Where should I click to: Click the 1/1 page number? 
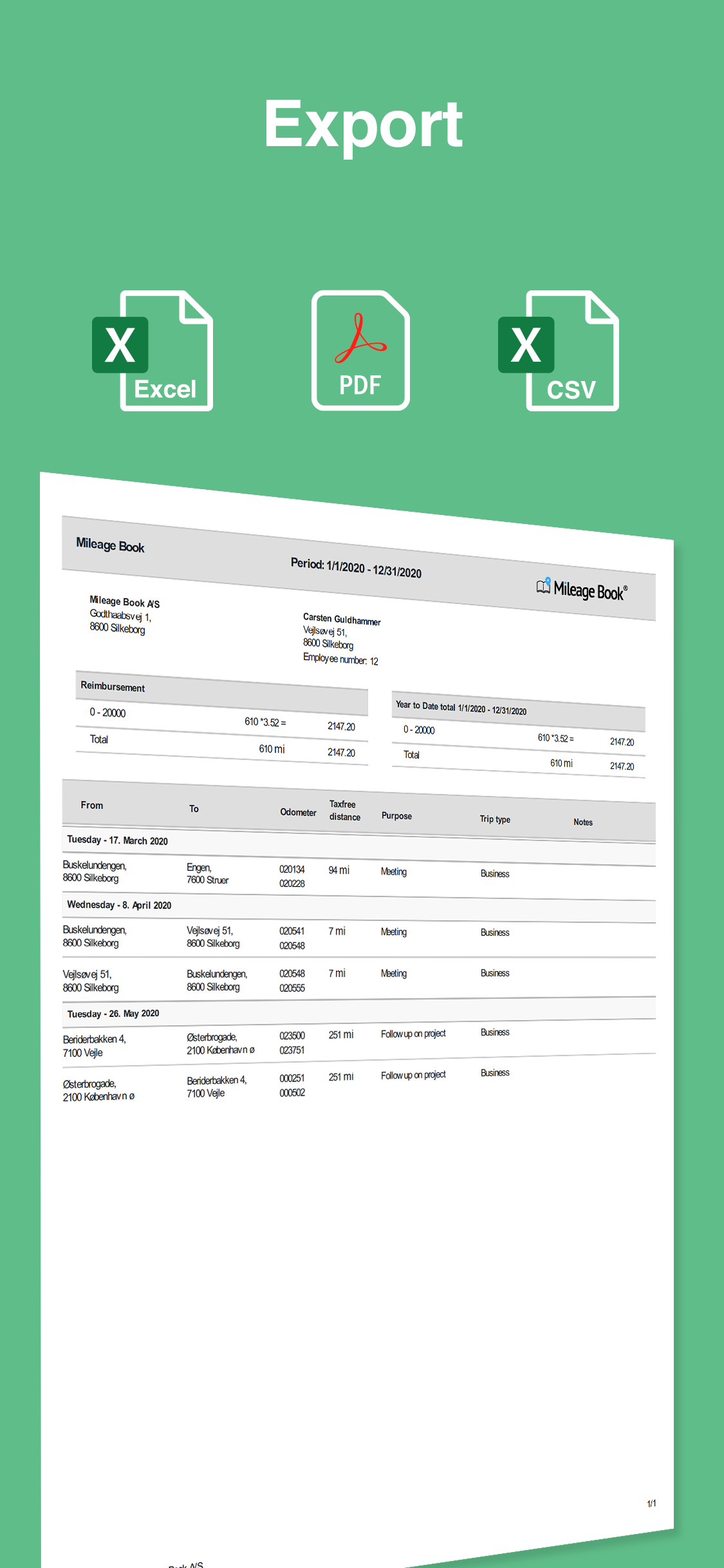[651, 1503]
